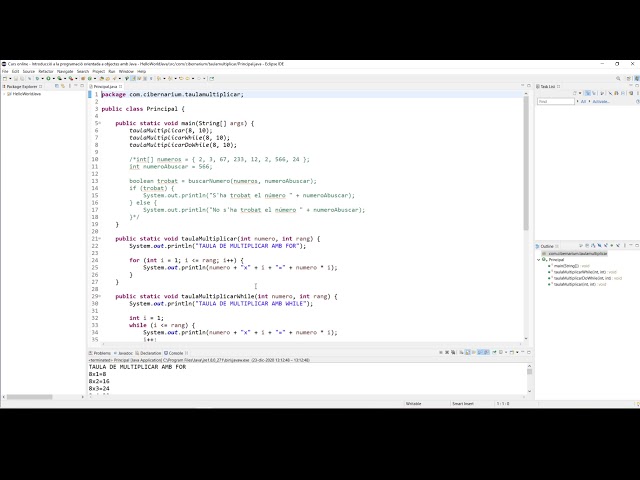Open the Search menu

[x=83, y=71]
